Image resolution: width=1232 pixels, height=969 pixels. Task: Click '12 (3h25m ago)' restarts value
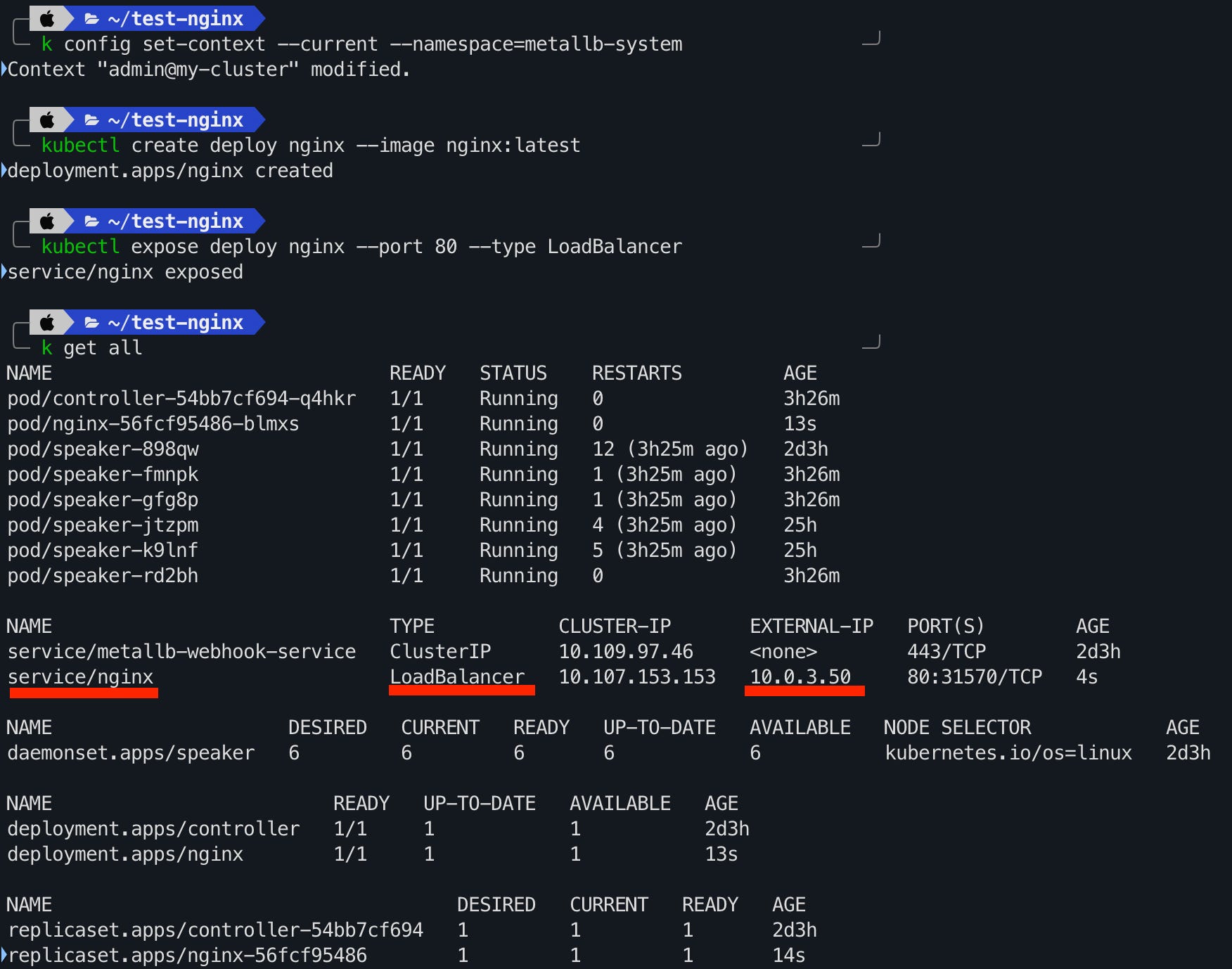[x=670, y=449]
